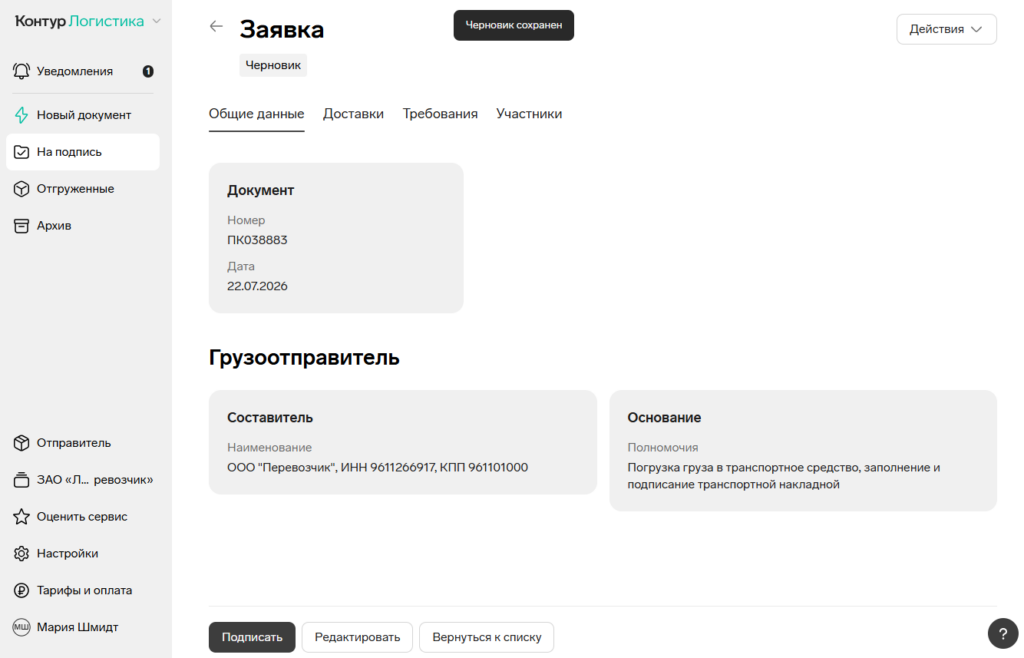The image size is (1024, 658).
Task: Open the Требования tab
Action: pyautogui.click(x=440, y=114)
